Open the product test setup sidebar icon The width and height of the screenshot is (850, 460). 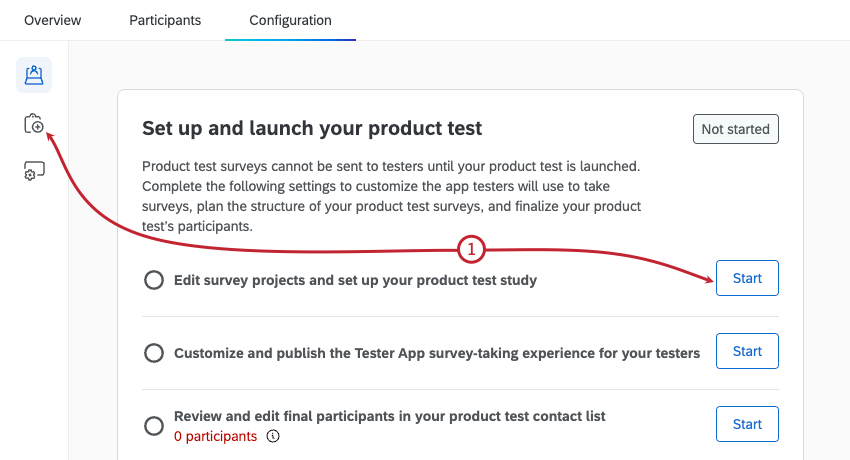tap(34, 75)
